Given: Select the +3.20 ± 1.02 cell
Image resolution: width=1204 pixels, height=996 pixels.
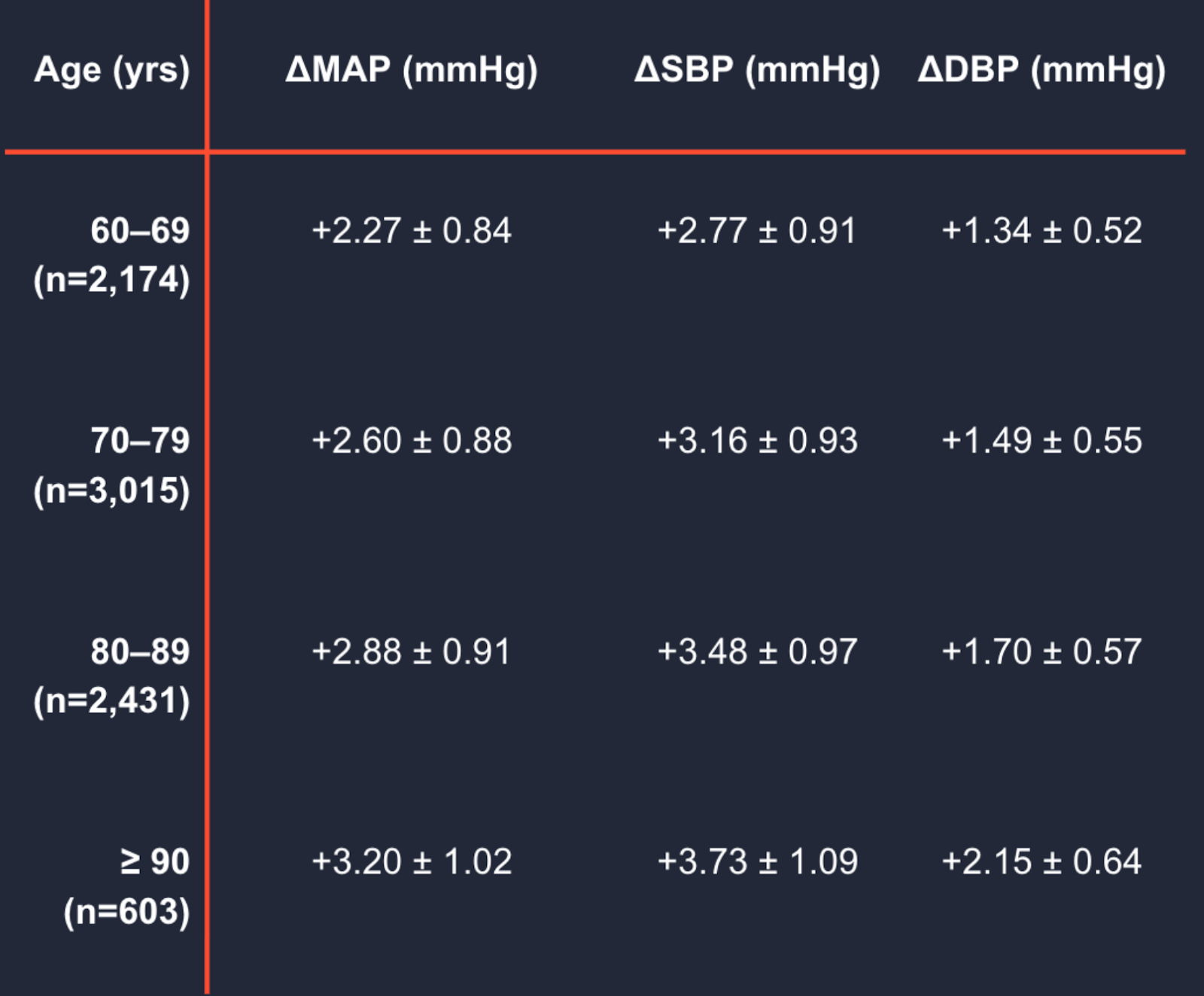Looking at the screenshot, I should click(411, 861).
